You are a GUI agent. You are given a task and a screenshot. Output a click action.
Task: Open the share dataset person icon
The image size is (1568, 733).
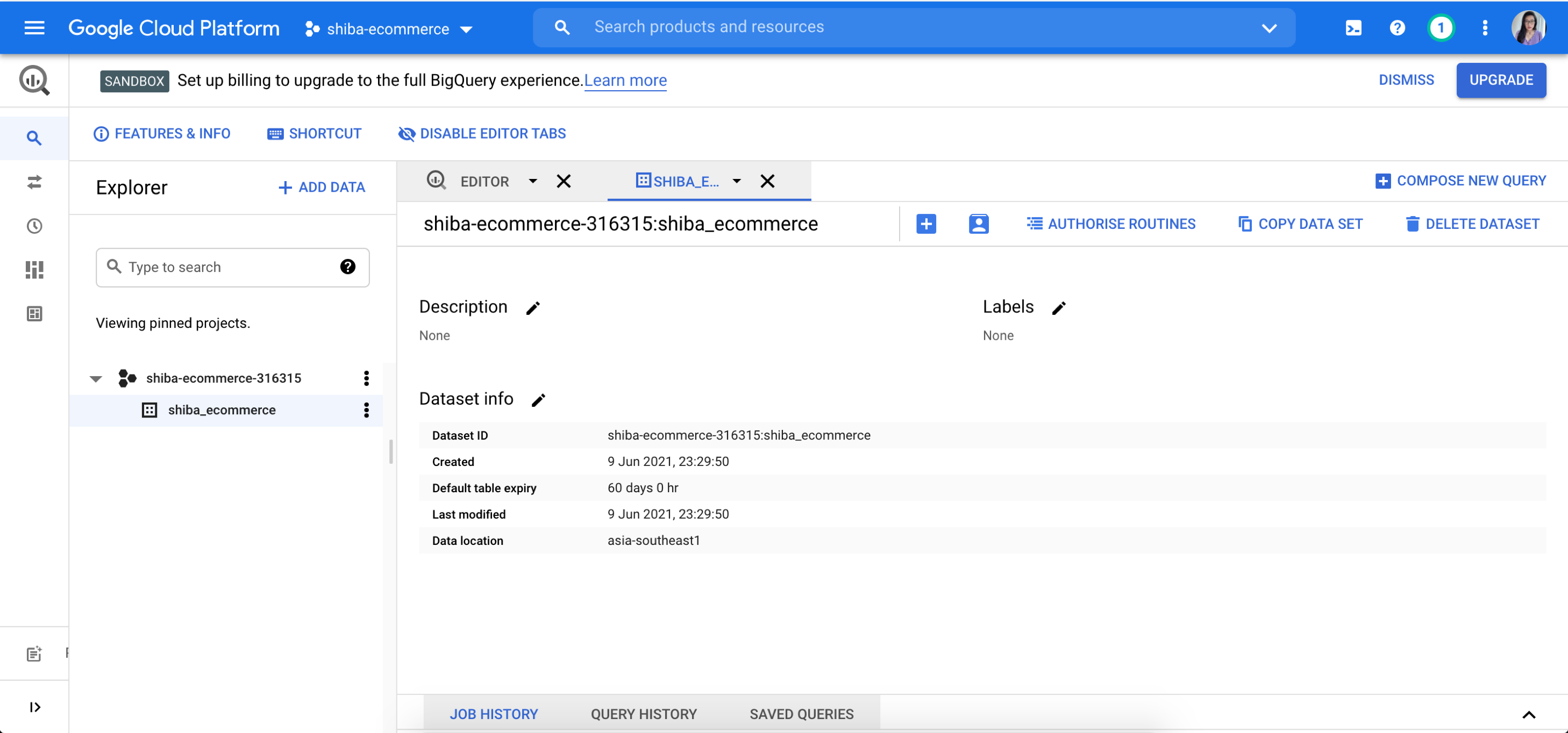pos(978,224)
